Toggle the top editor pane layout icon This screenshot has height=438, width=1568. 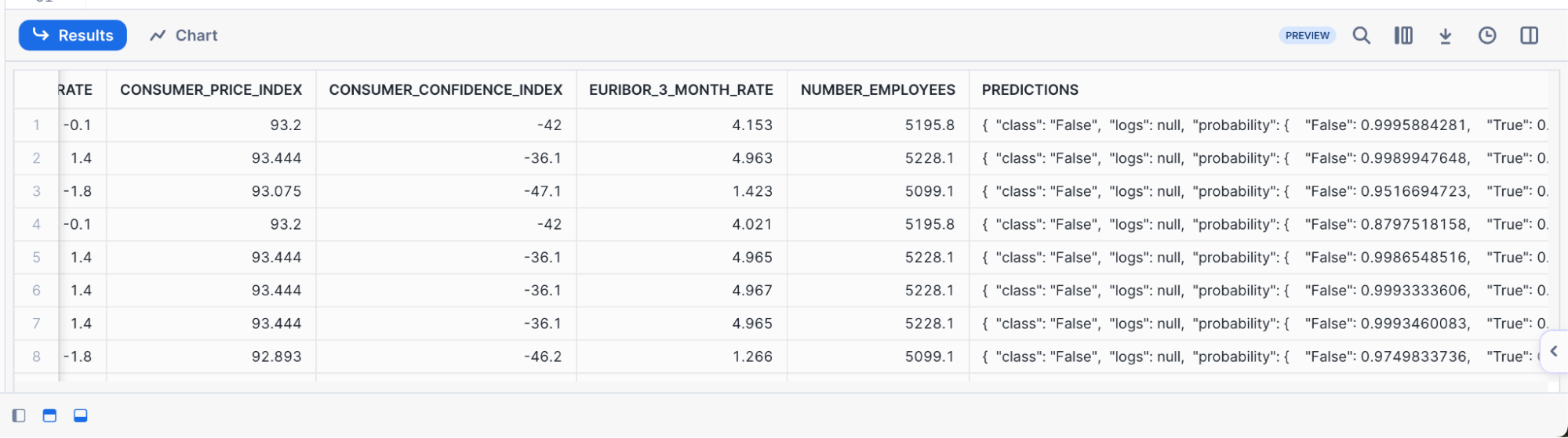(49, 415)
